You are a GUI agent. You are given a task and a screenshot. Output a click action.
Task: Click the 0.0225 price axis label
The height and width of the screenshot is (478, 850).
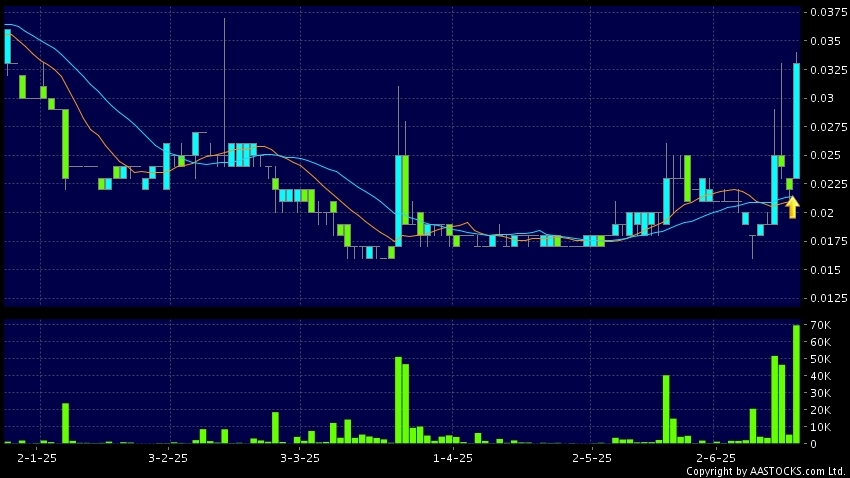(x=828, y=184)
